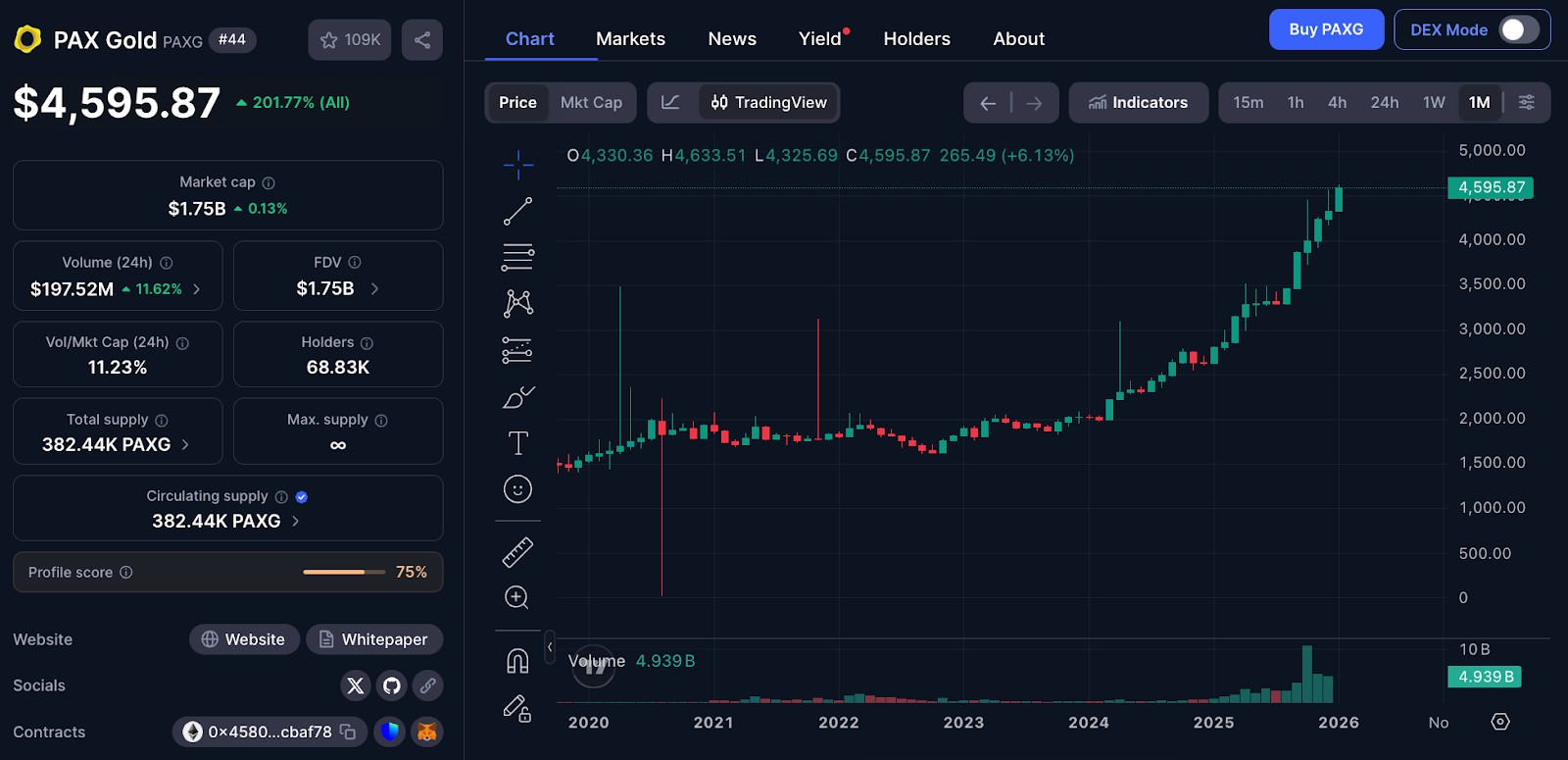Open the Chart tab
The height and width of the screenshot is (760, 1568).
[x=529, y=39]
